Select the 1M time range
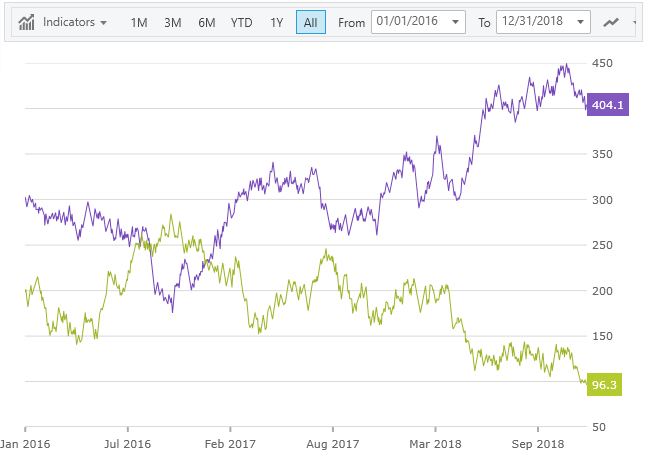The height and width of the screenshot is (468, 649). coord(139,22)
